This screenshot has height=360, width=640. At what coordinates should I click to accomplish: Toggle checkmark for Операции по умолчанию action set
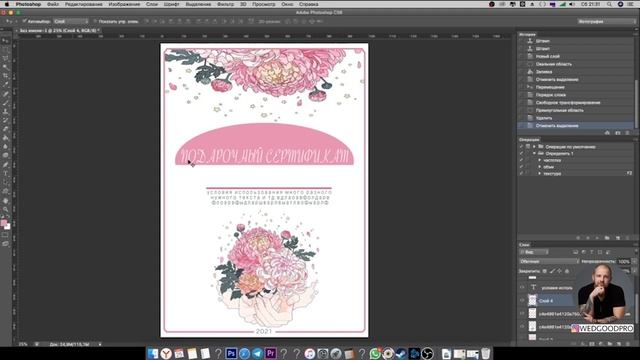(521, 147)
